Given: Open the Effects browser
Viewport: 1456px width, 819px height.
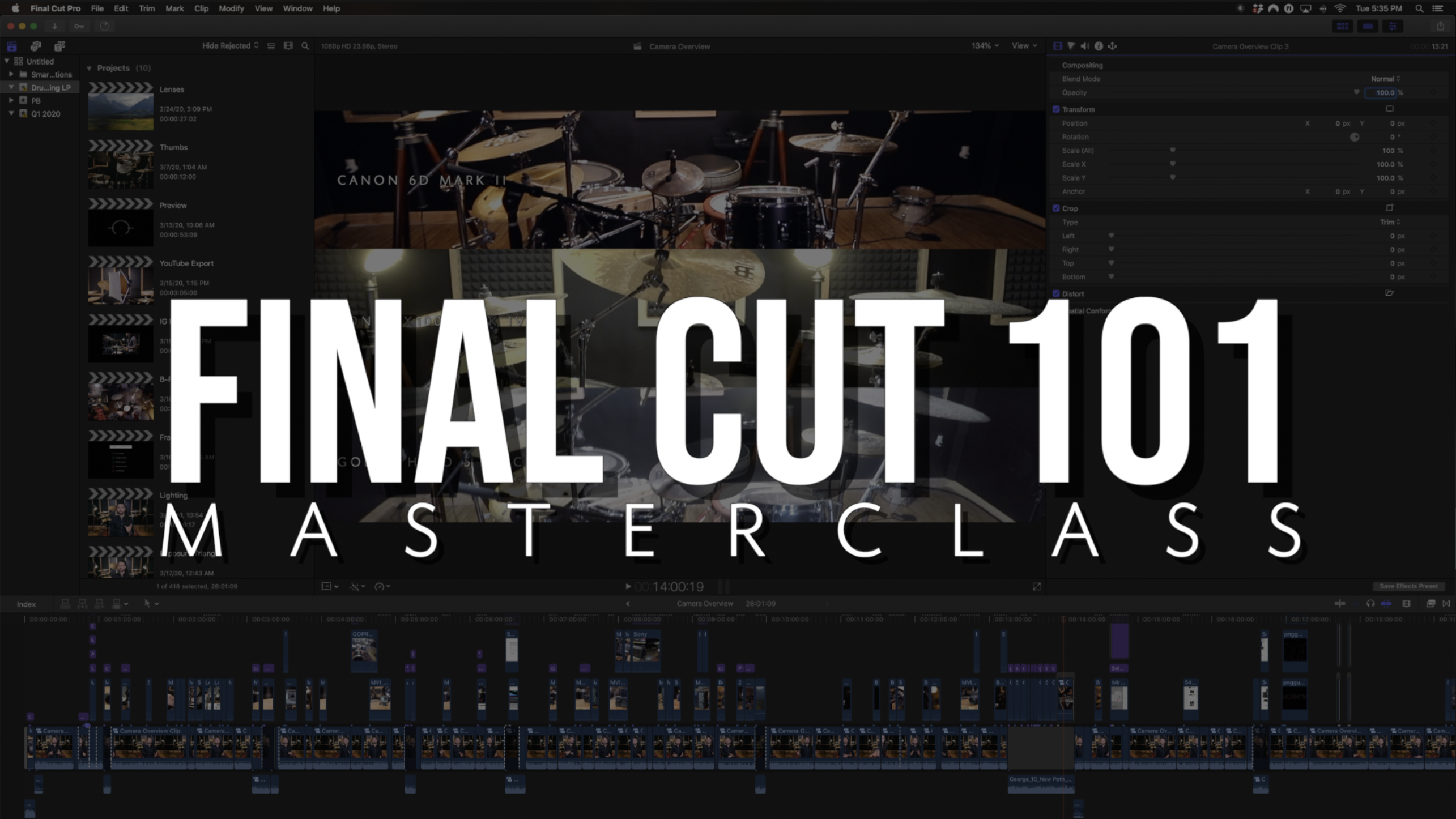Looking at the screenshot, I should point(1430,604).
